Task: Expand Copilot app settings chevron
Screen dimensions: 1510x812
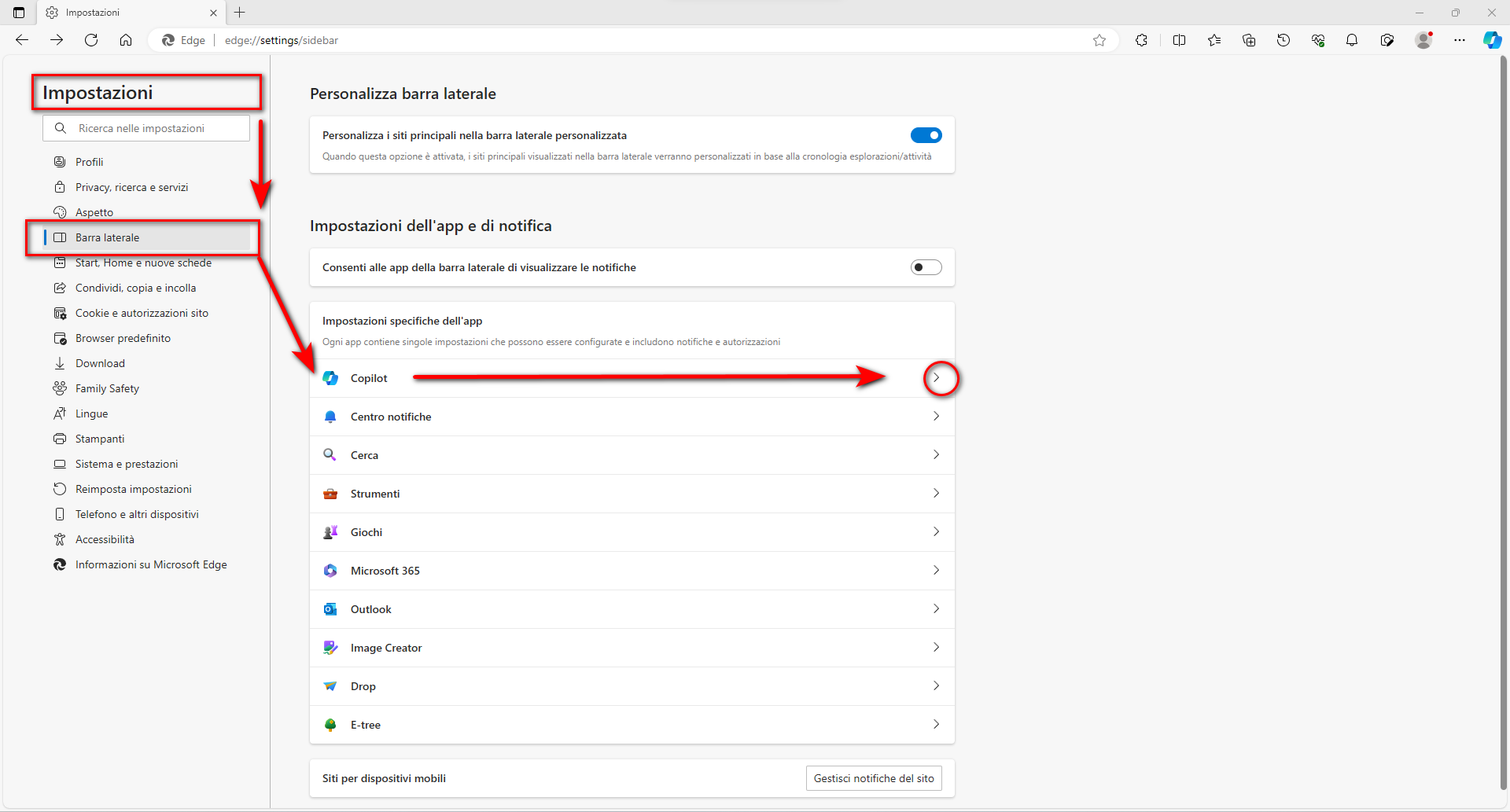Action: pyautogui.click(x=936, y=378)
